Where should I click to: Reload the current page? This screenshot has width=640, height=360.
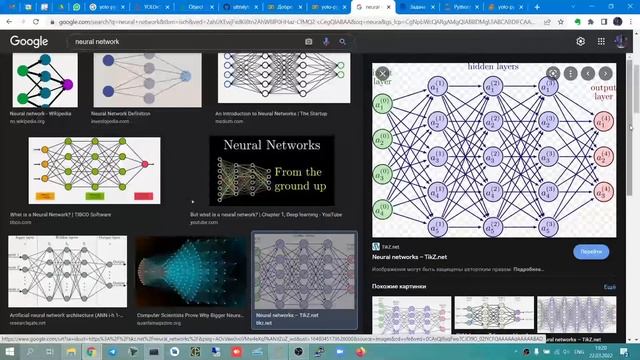pos(36,22)
